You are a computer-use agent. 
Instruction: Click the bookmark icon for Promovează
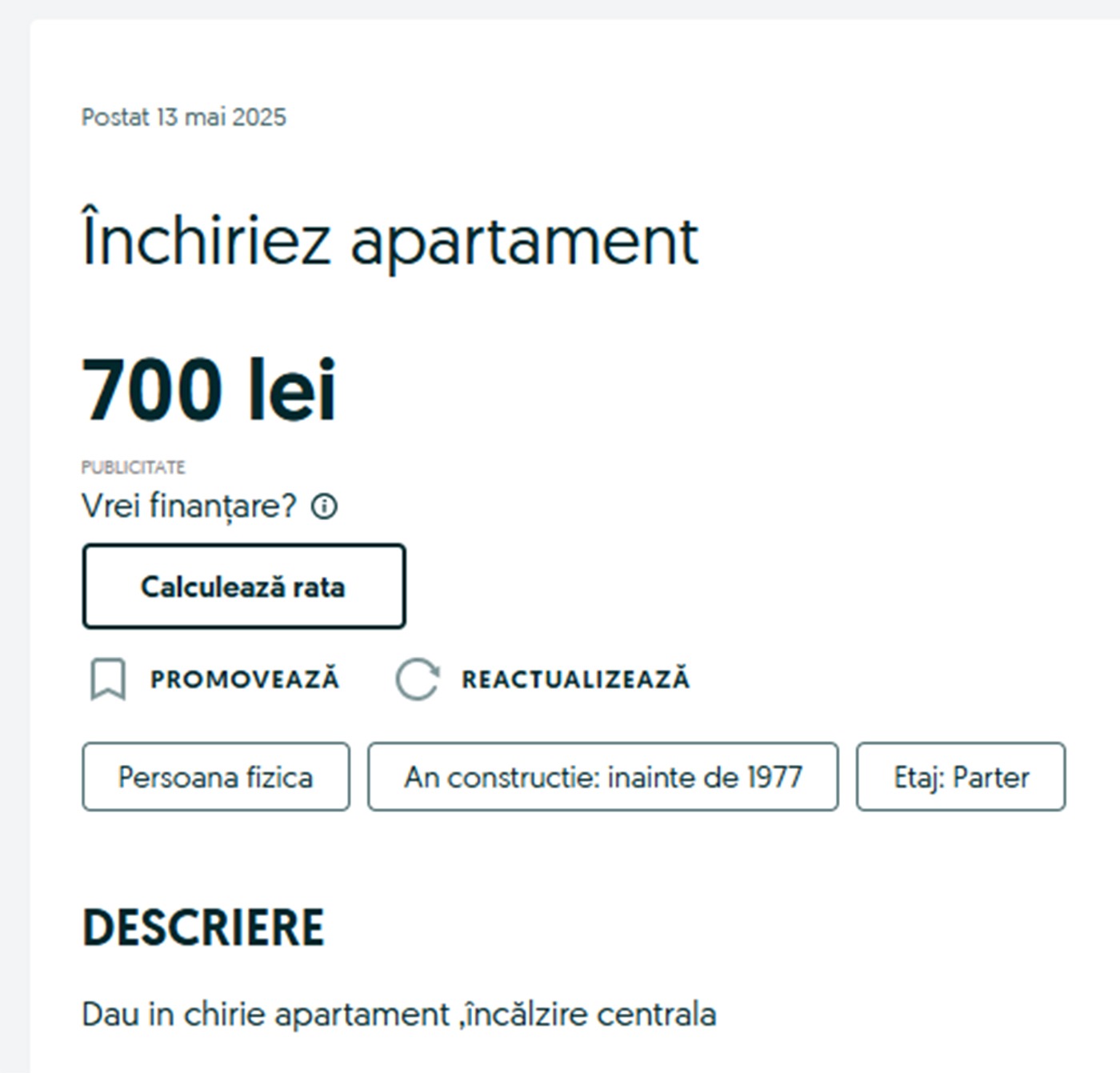coord(108,679)
